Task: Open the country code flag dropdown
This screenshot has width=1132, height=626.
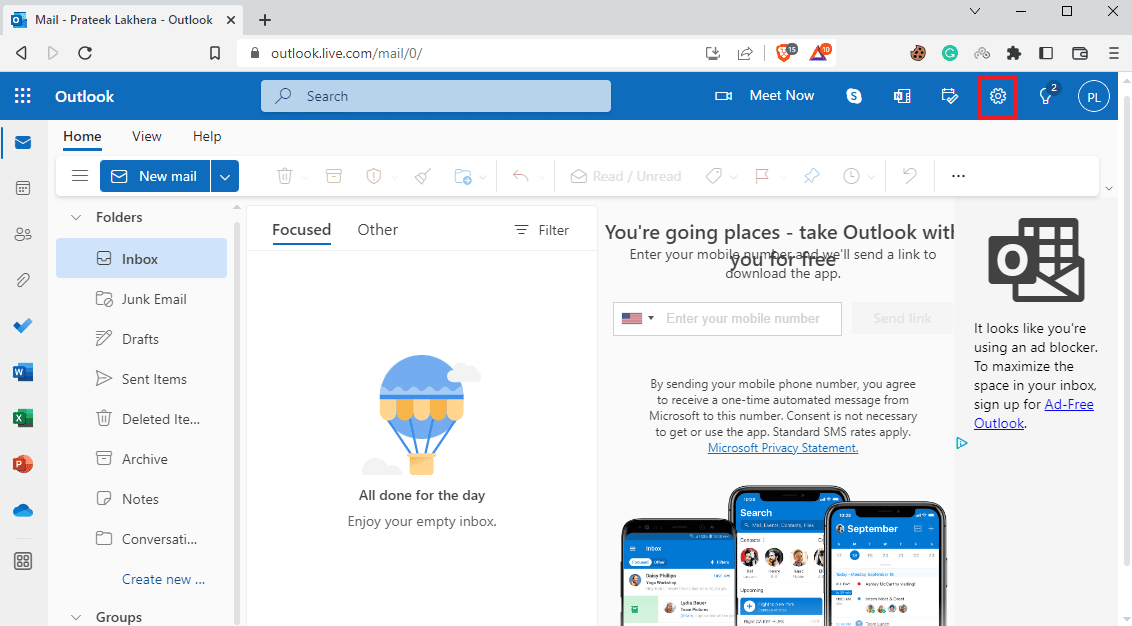Action: (x=638, y=318)
